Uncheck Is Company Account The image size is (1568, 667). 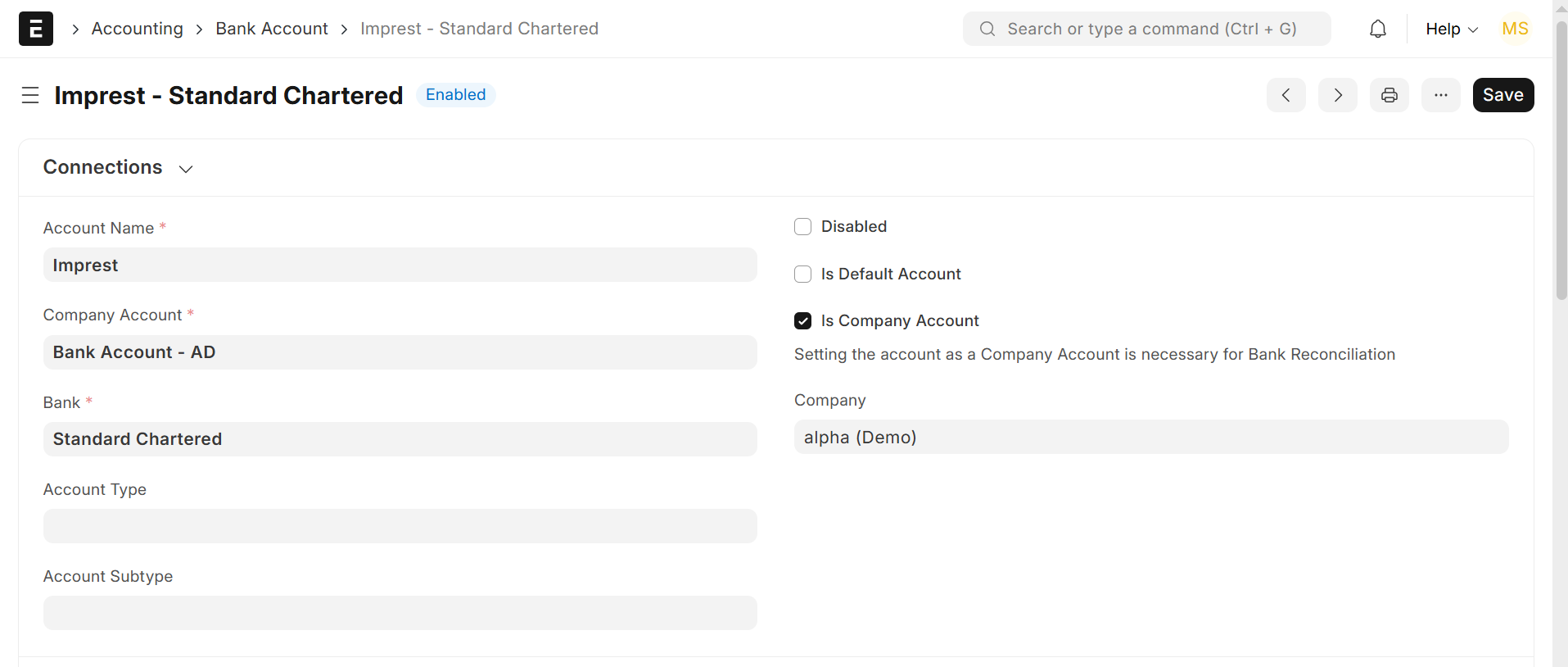[x=802, y=321]
